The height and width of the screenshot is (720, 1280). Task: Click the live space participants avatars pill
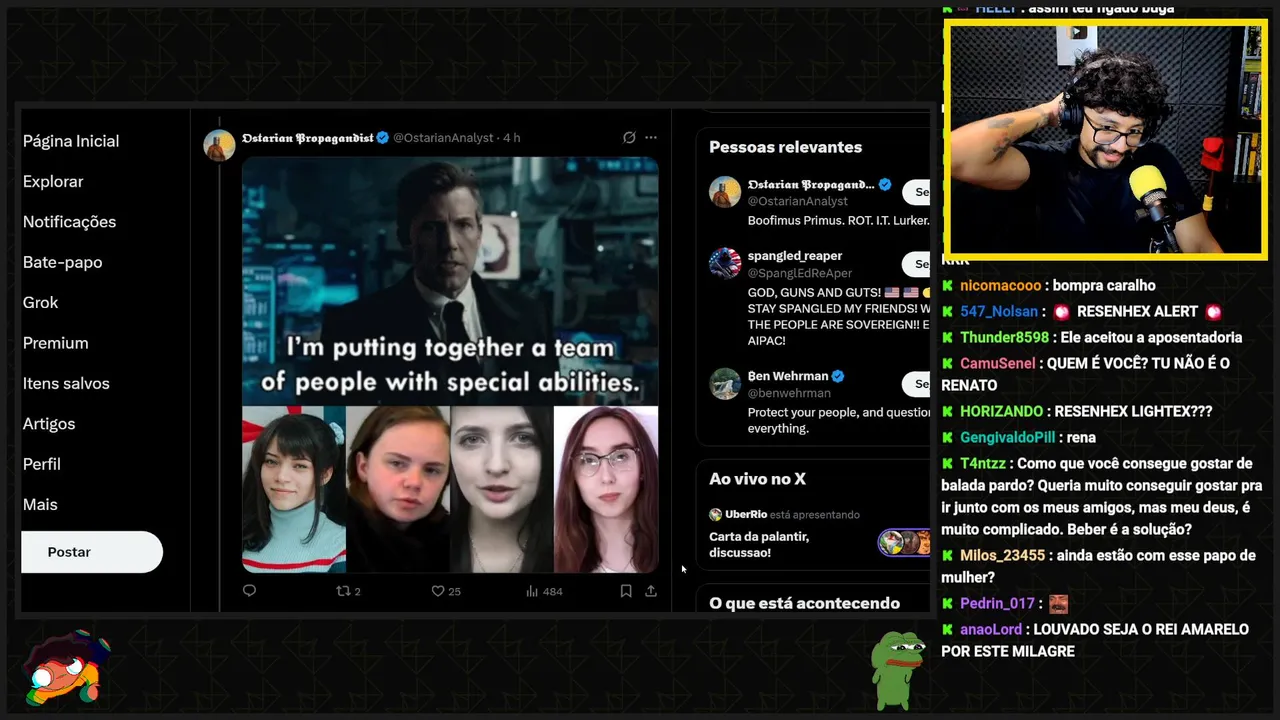coord(905,542)
